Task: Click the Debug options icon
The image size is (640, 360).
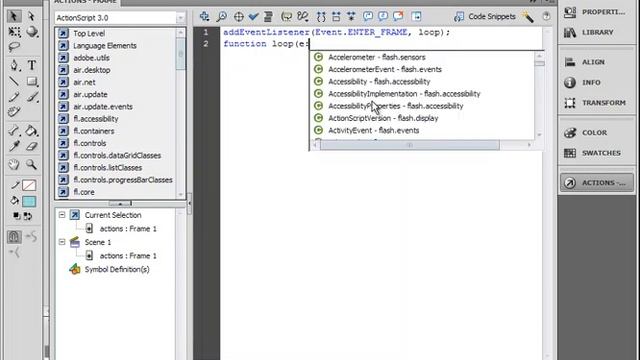Action: coord(303,16)
